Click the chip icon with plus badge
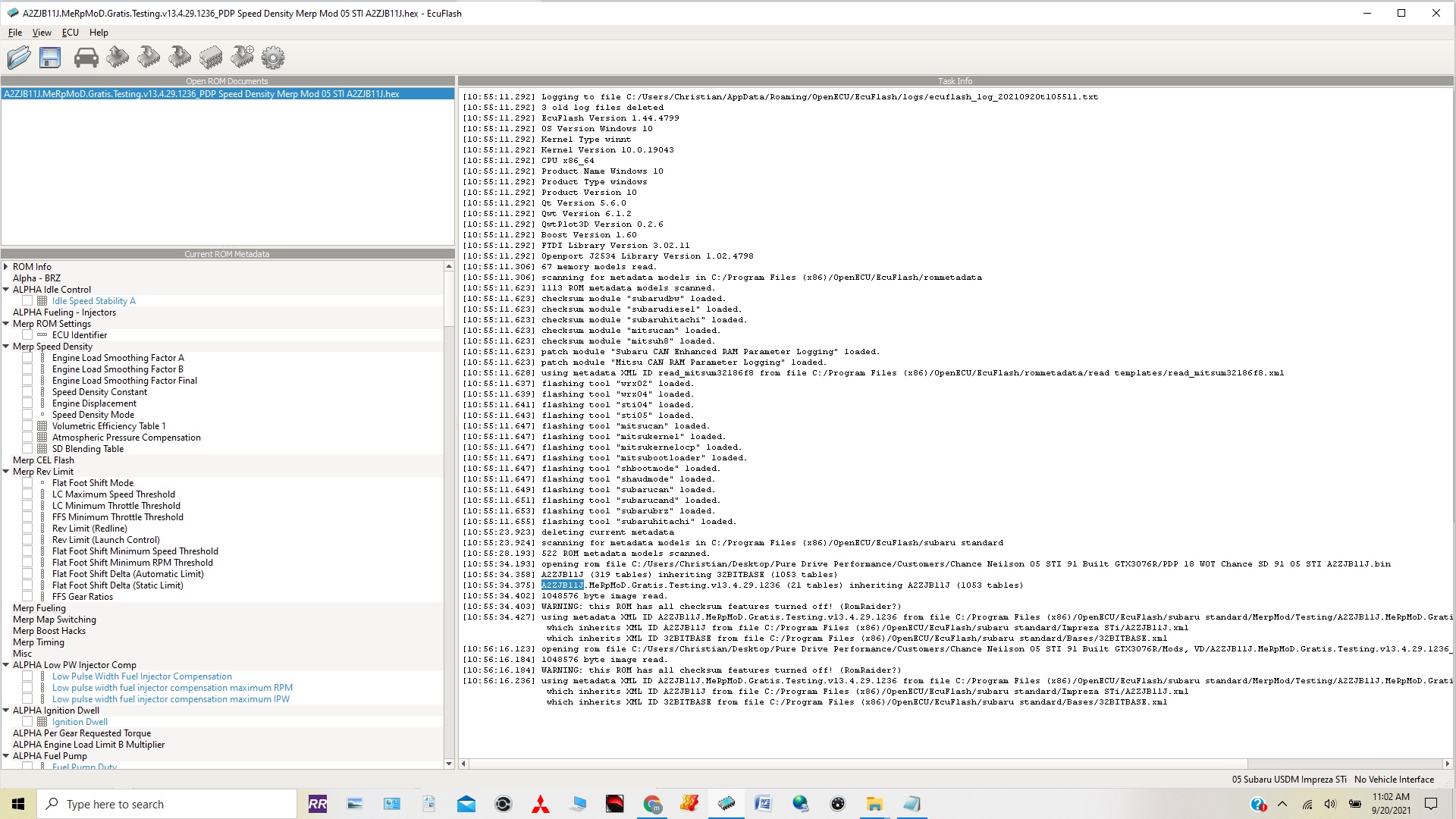The width and height of the screenshot is (1456, 819). tap(243, 58)
